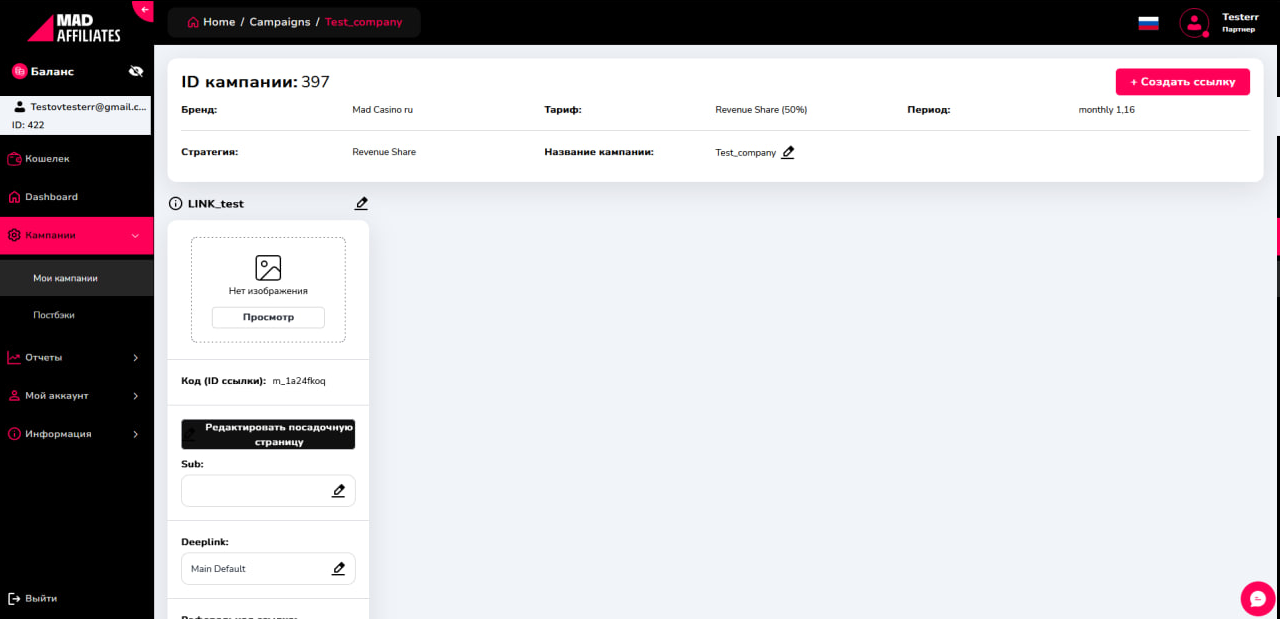
Task: Click edit pencil beside LINK_test title
Action: (361, 204)
